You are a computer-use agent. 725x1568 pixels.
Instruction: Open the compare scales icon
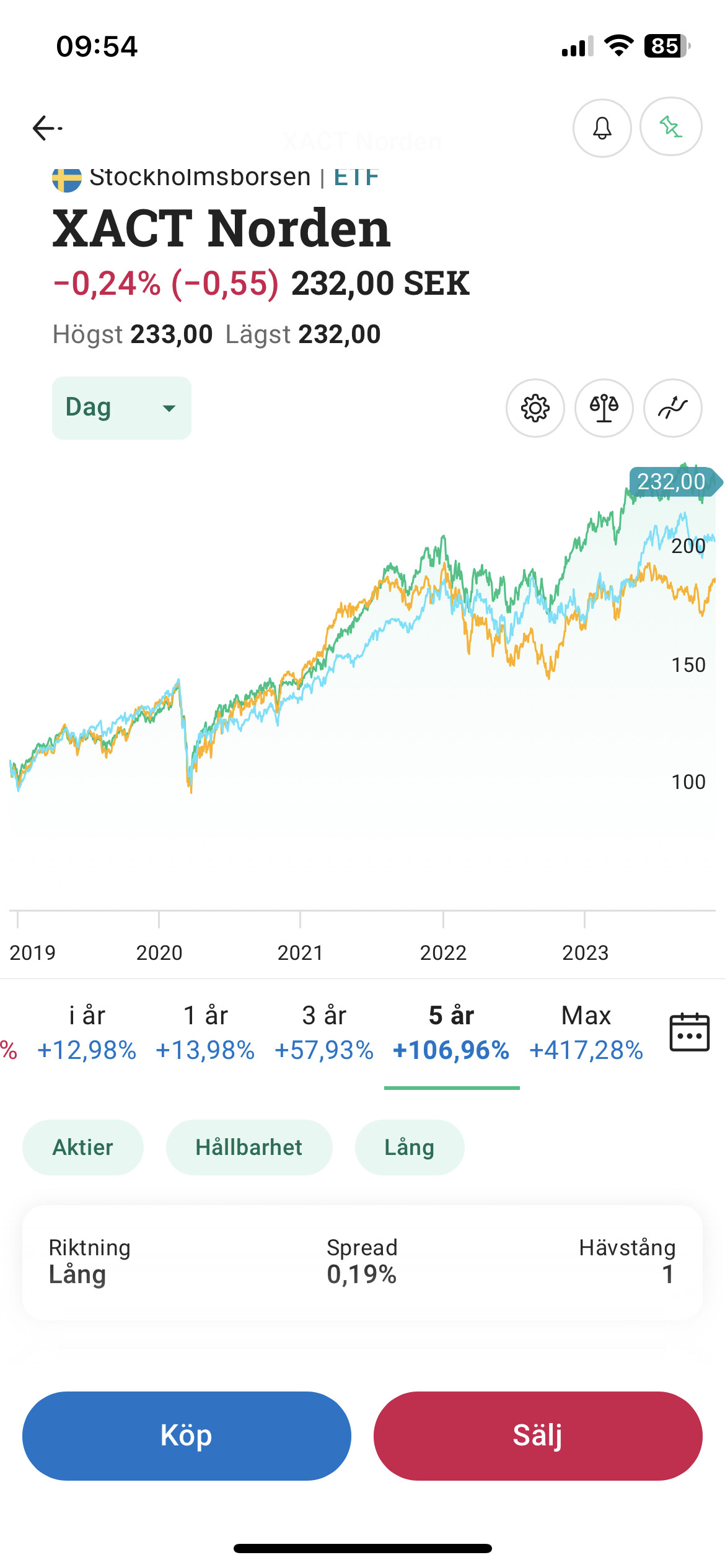pyautogui.click(x=604, y=408)
